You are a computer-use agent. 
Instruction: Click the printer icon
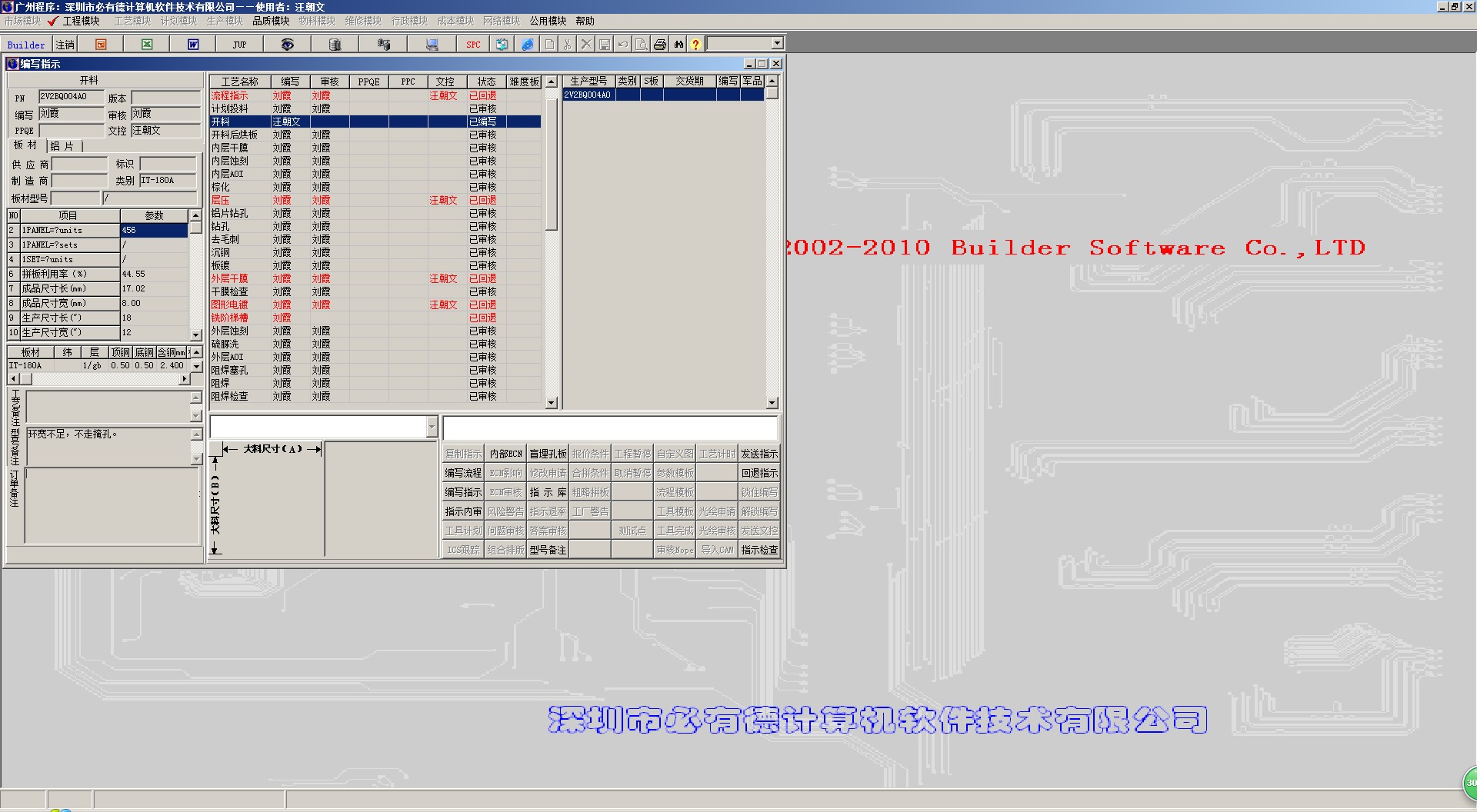[x=660, y=45]
